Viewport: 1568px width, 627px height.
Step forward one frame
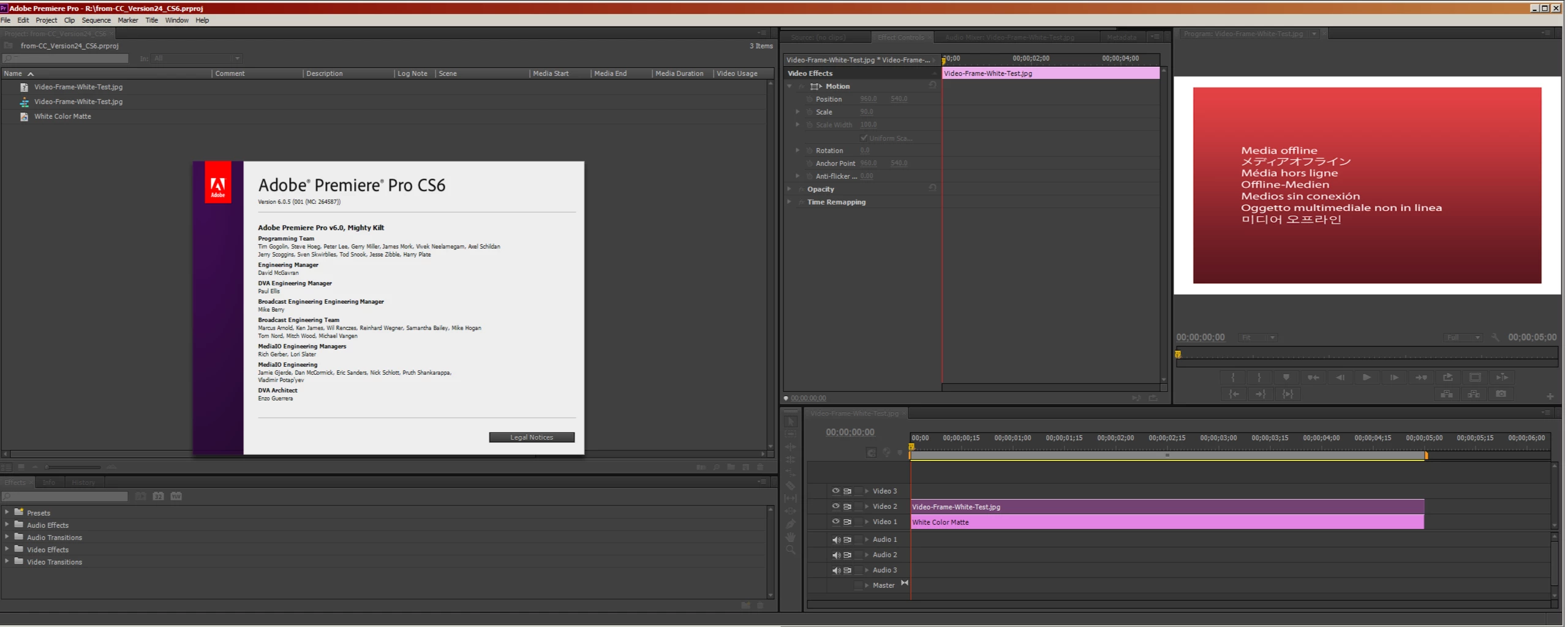pyautogui.click(x=1394, y=377)
